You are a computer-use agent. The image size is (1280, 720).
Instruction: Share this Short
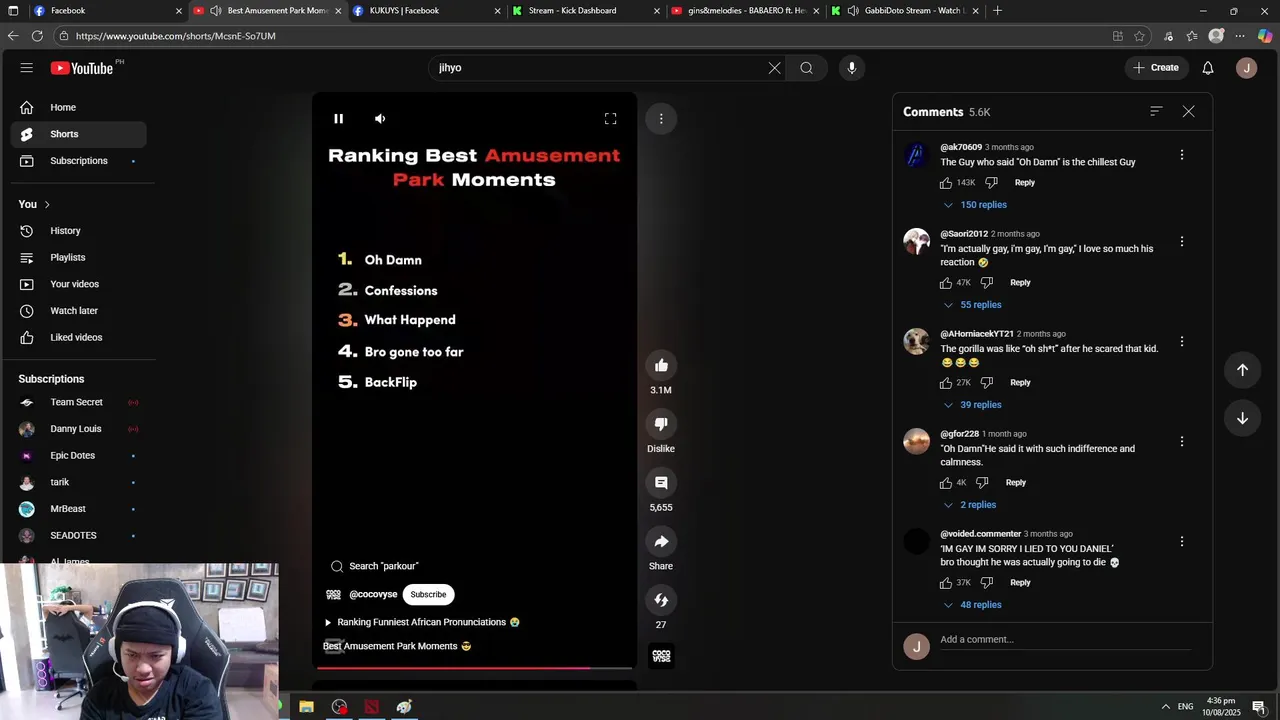point(661,542)
